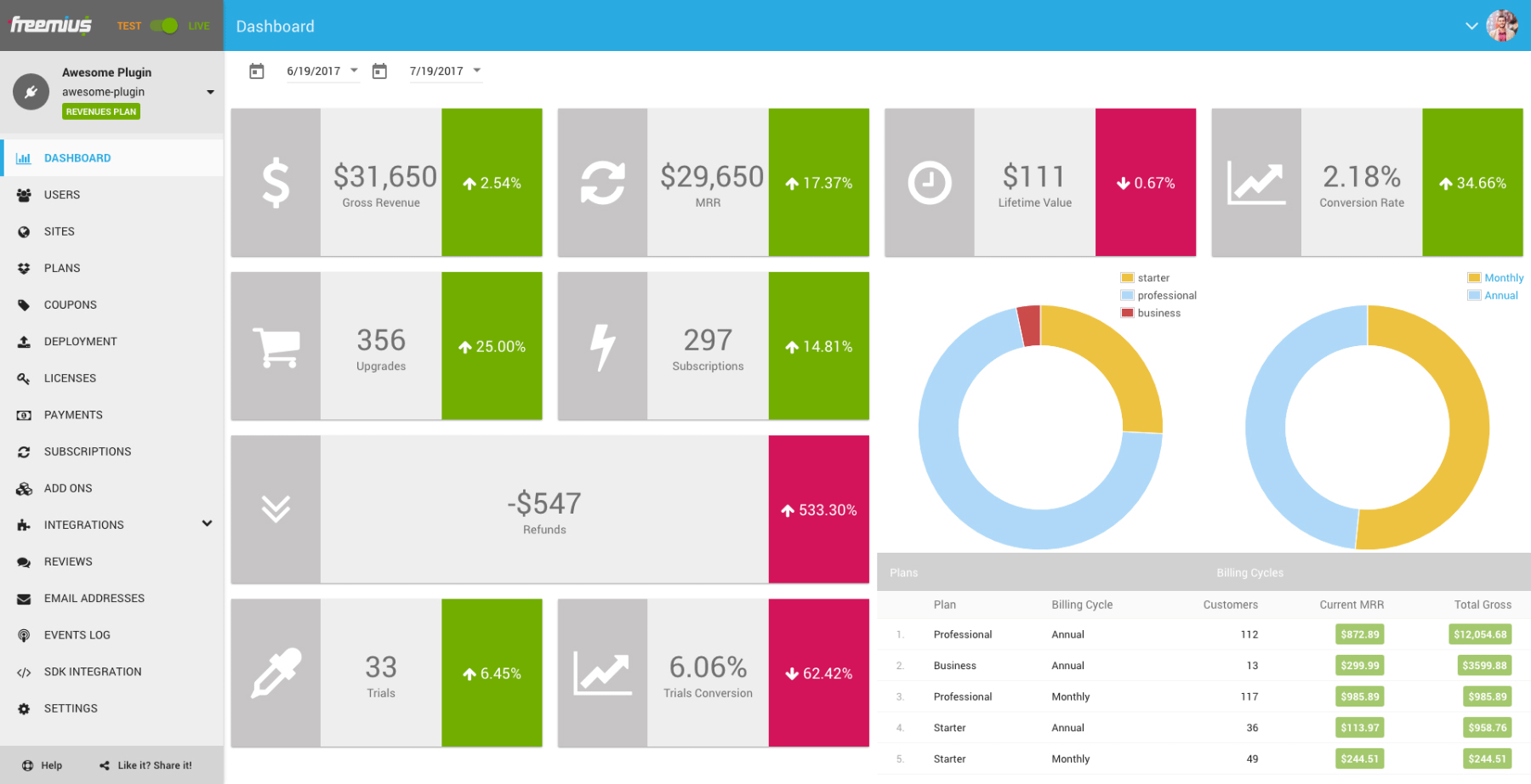The width and height of the screenshot is (1531, 784).
Task: Select the Sites globe icon
Action: (24, 230)
